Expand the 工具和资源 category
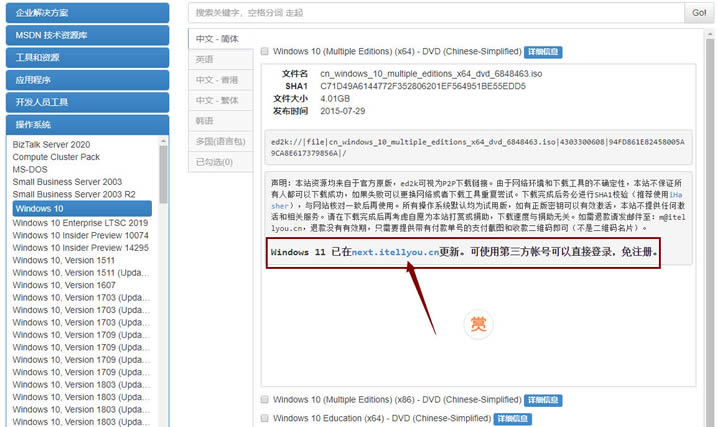717x427 pixels. (87, 58)
